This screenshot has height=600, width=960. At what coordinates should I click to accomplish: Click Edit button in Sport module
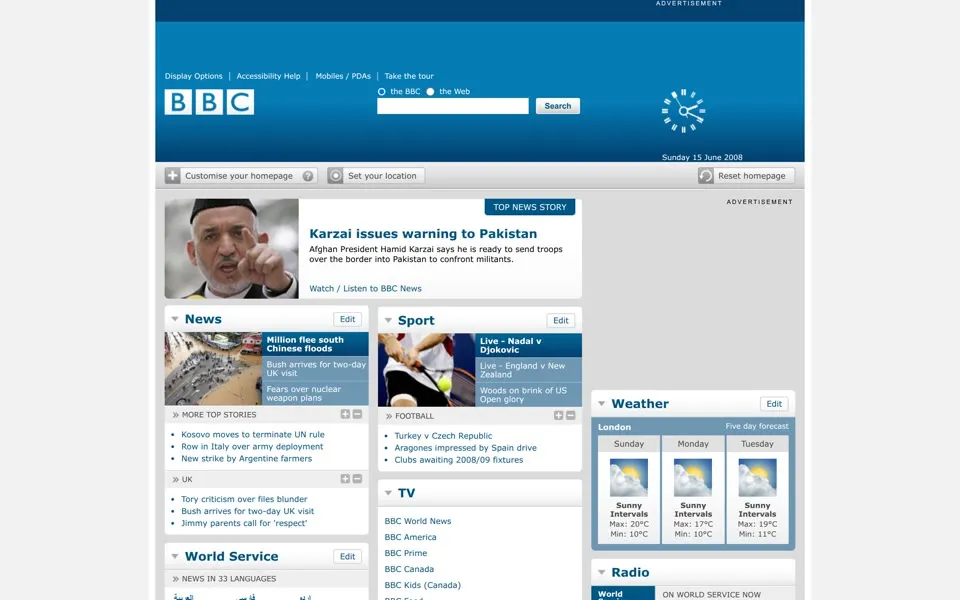pos(561,320)
